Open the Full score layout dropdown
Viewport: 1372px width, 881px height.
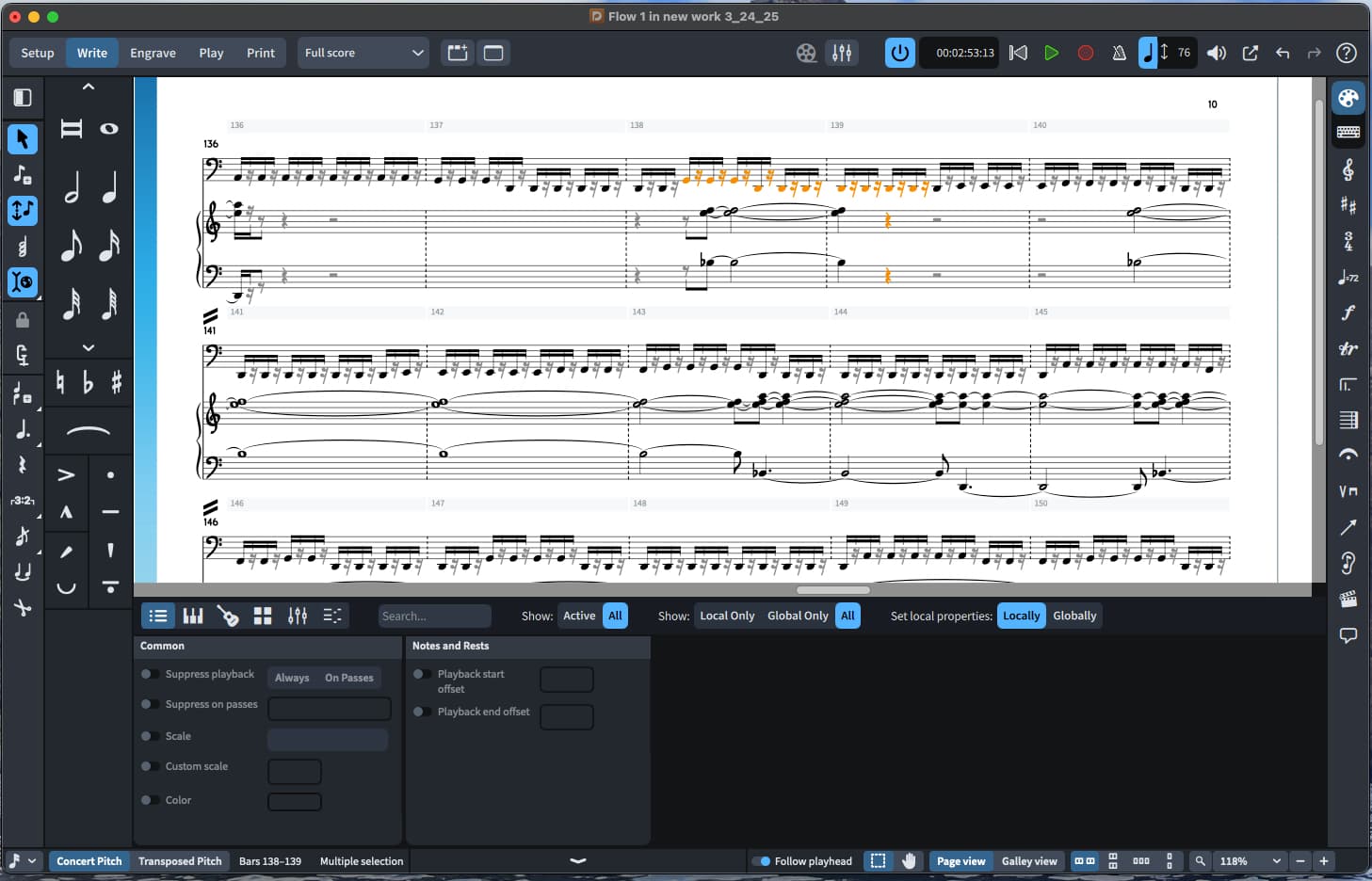tap(363, 53)
